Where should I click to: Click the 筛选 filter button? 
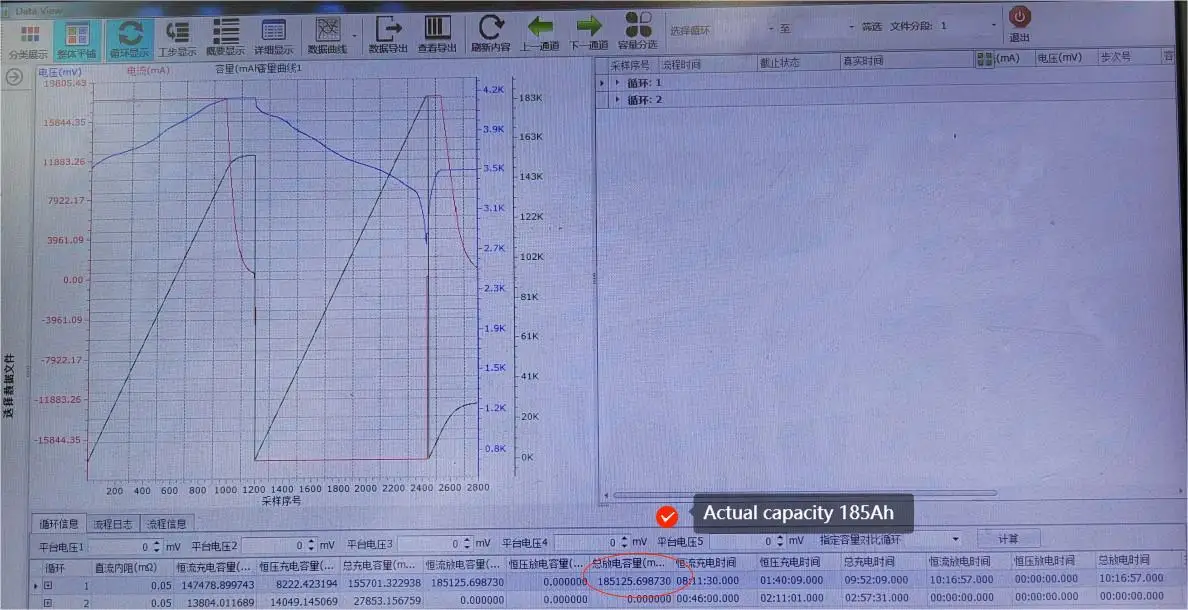pyautogui.click(x=871, y=27)
